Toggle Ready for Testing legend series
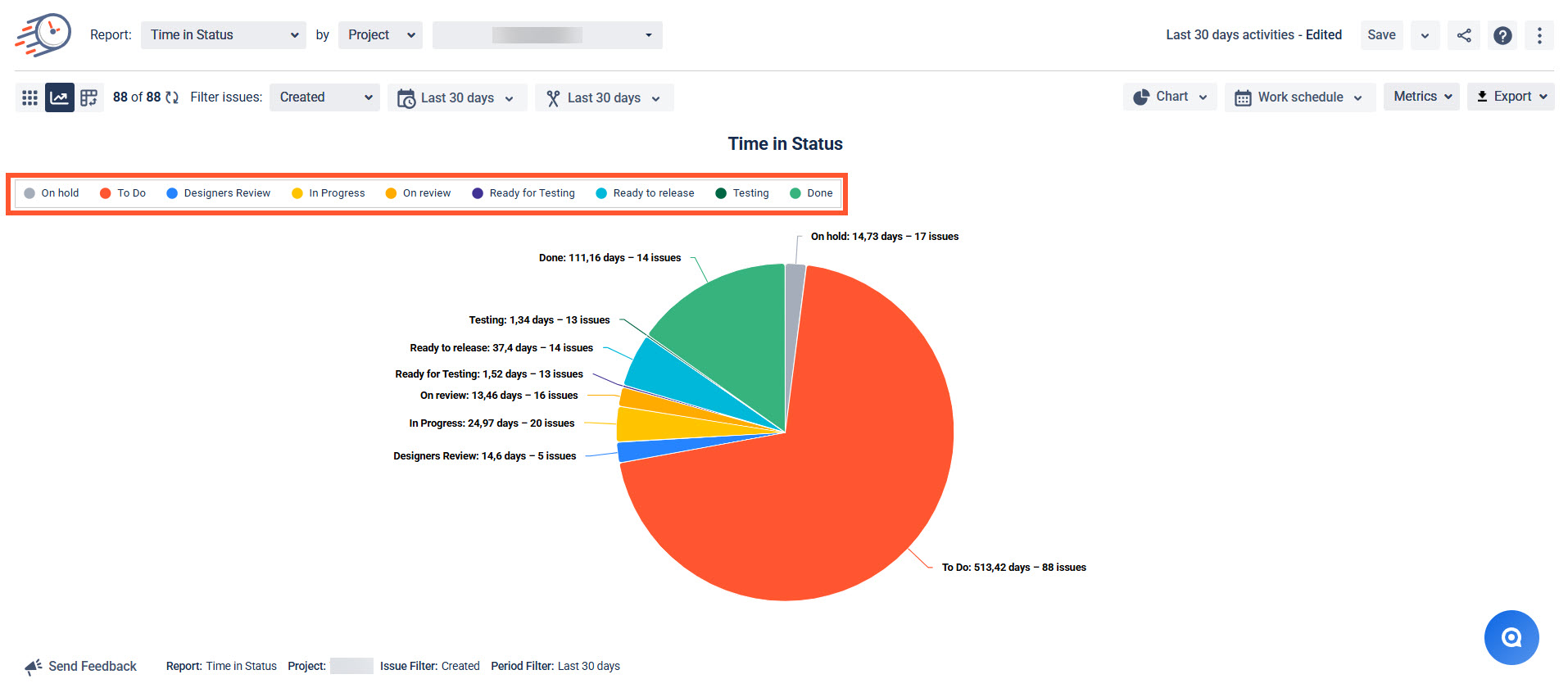 [x=523, y=193]
